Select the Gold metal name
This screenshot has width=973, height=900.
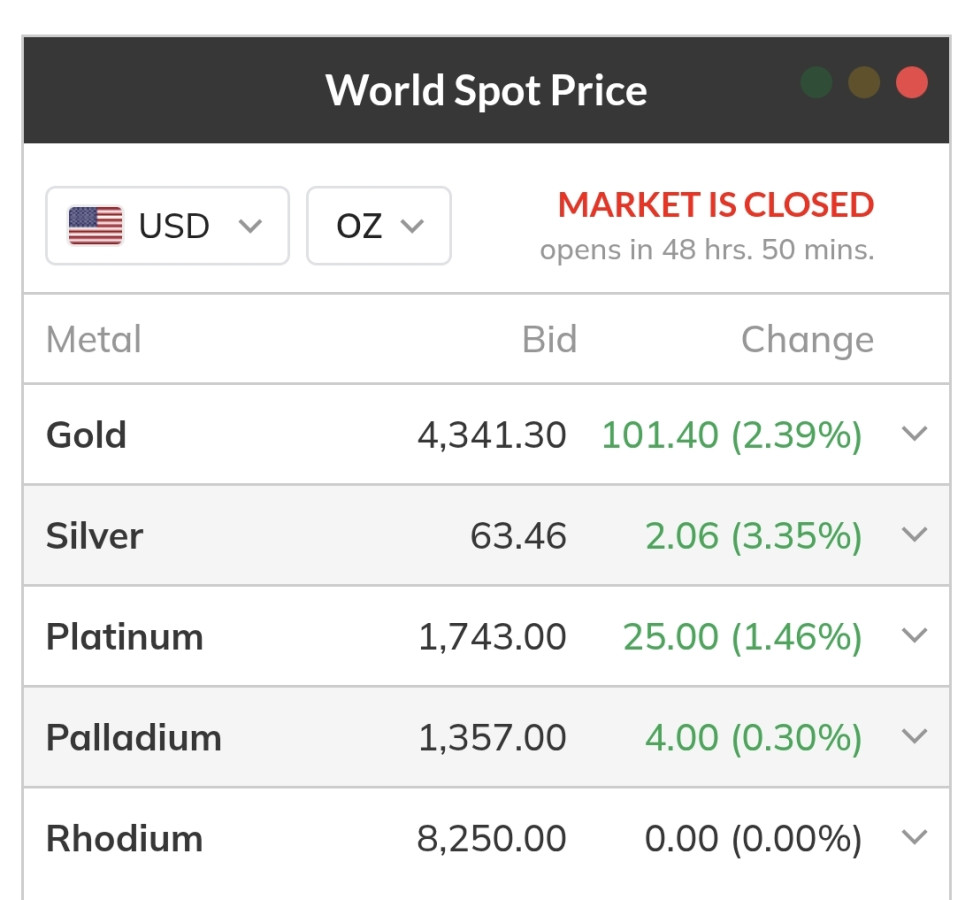(x=86, y=434)
